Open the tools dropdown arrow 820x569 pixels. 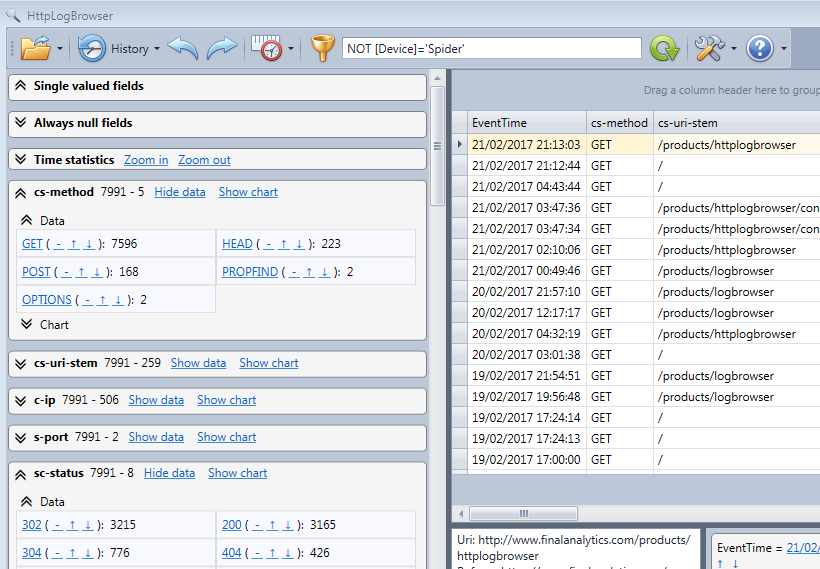click(734, 49)
